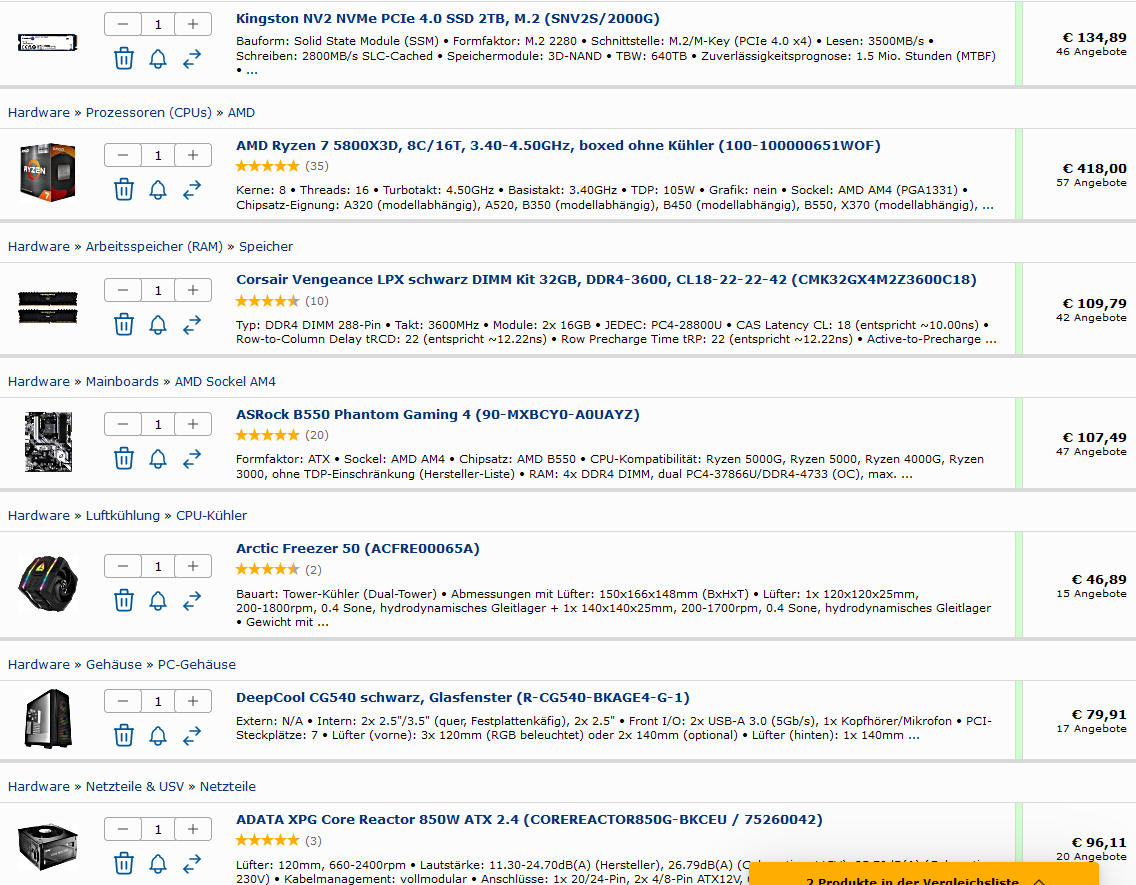Delete Arctic Freezer 50 with trash icon
This screenshot has width=1136, height=885.
124,600
